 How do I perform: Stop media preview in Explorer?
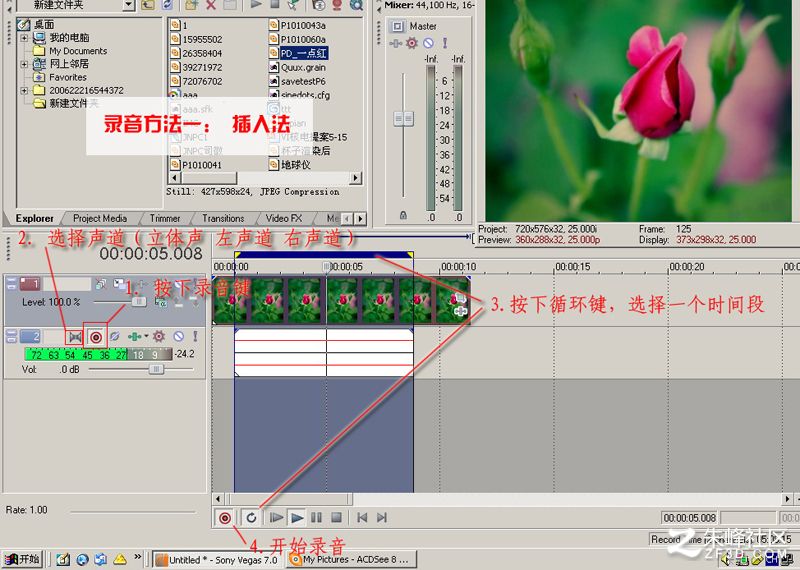tap(274, 5)
